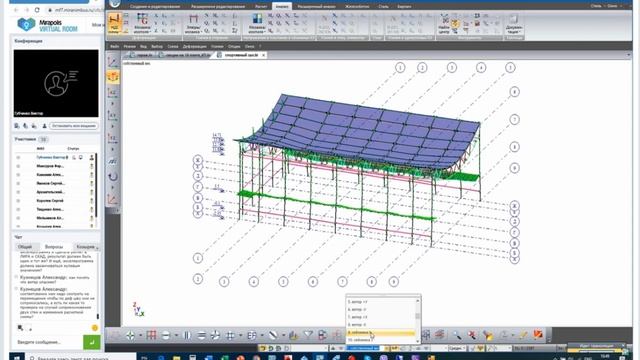This screenshot has height=360, width=640.
Task: Open the Деформации menu
Action: tap(194, 47)
